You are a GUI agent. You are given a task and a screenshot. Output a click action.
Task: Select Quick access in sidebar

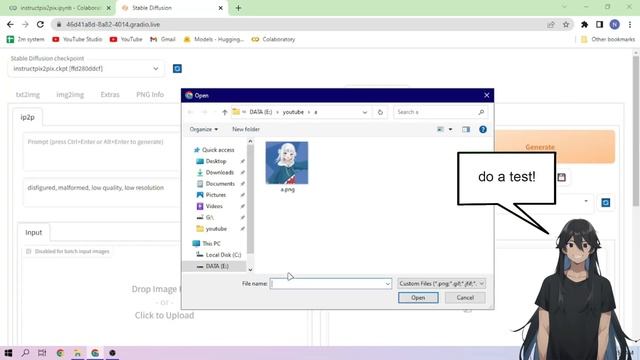click(x=214, y=150)
